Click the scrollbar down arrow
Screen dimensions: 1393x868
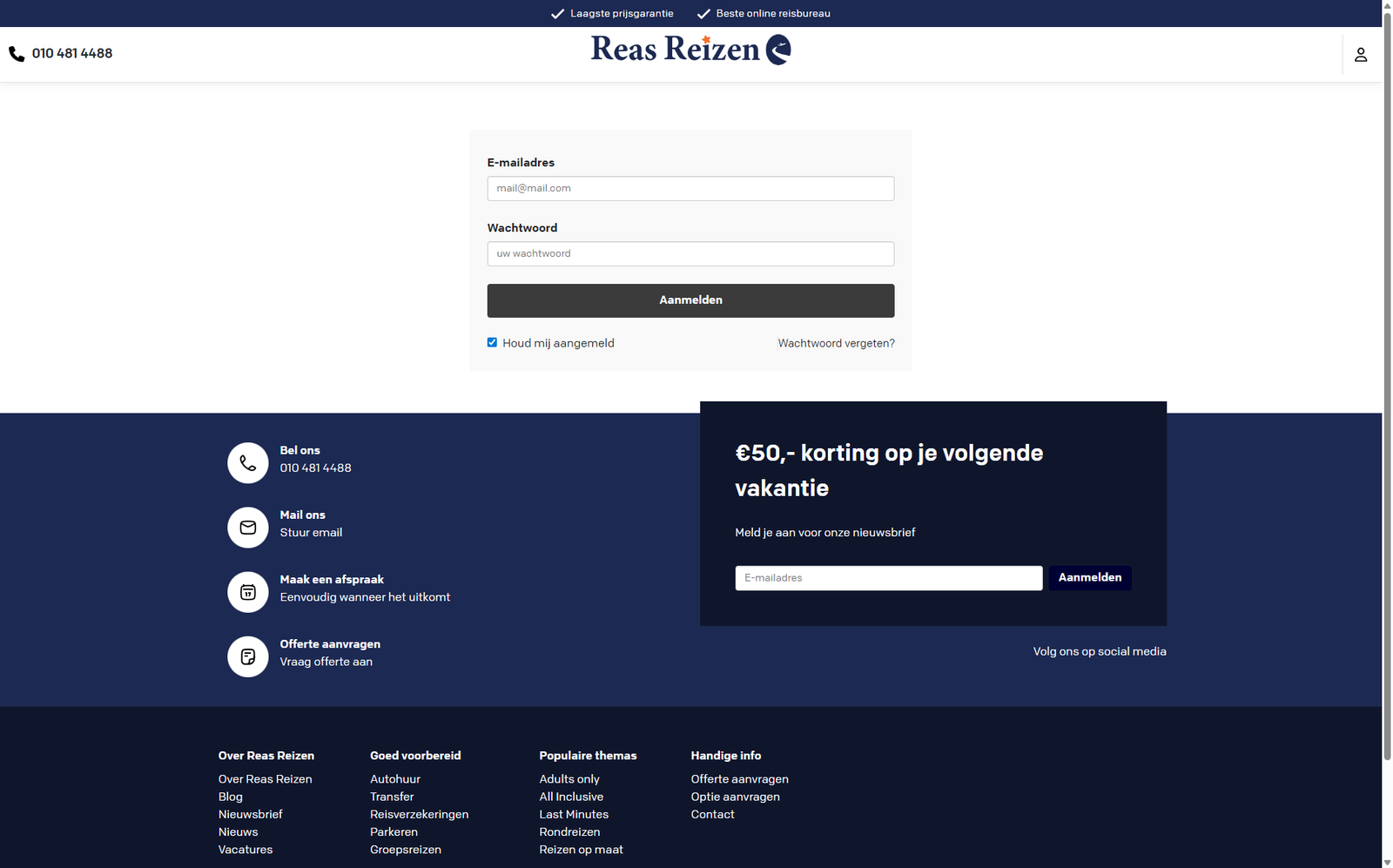pos(1387,862)
